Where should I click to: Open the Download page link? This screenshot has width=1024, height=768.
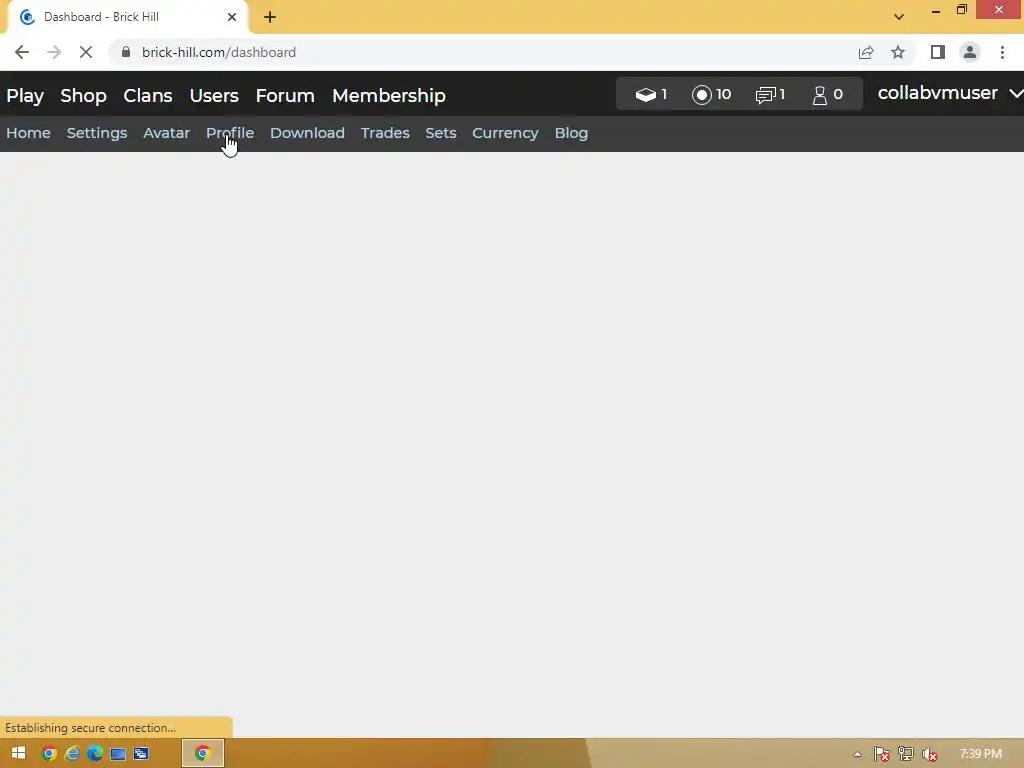click(307, 133)
